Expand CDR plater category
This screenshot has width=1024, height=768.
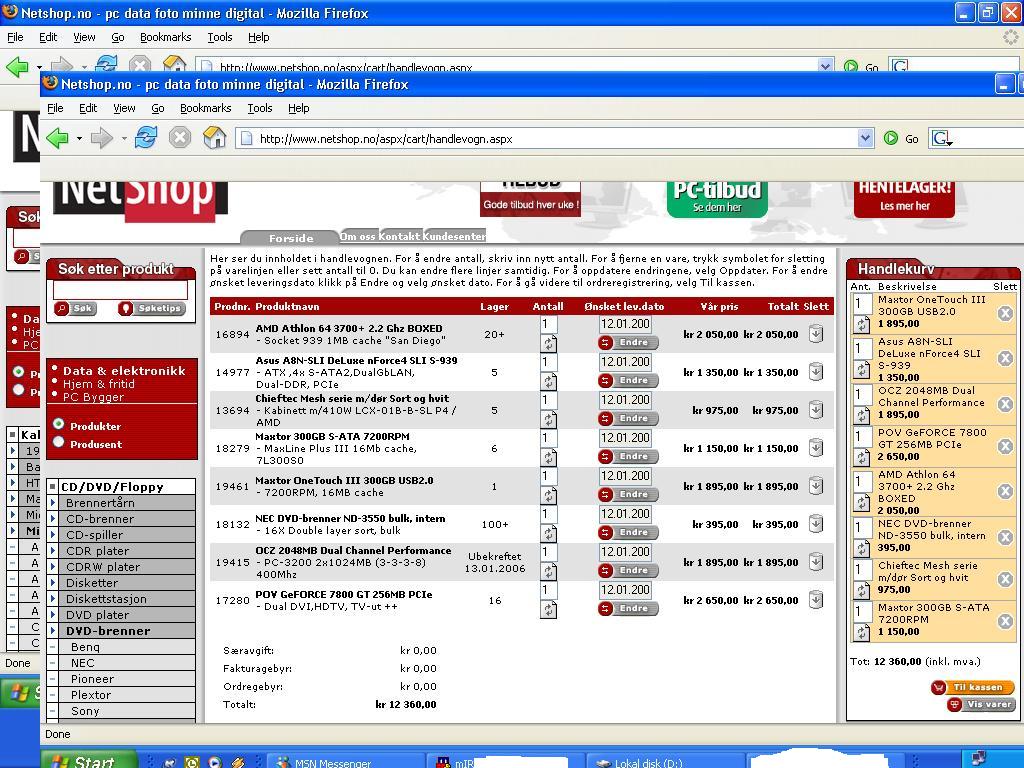coord(53,551)
